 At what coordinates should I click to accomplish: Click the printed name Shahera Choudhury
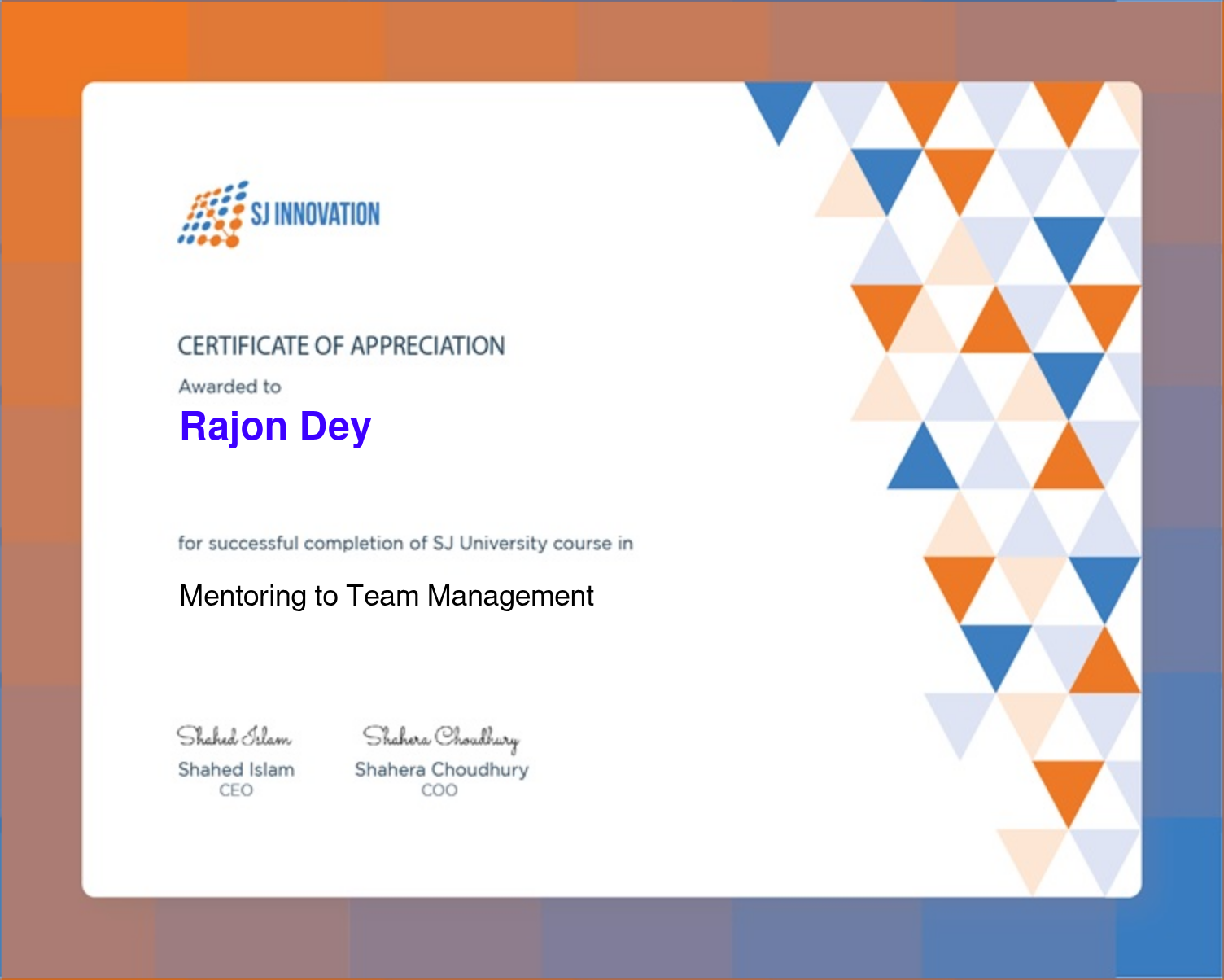[441, 769]
